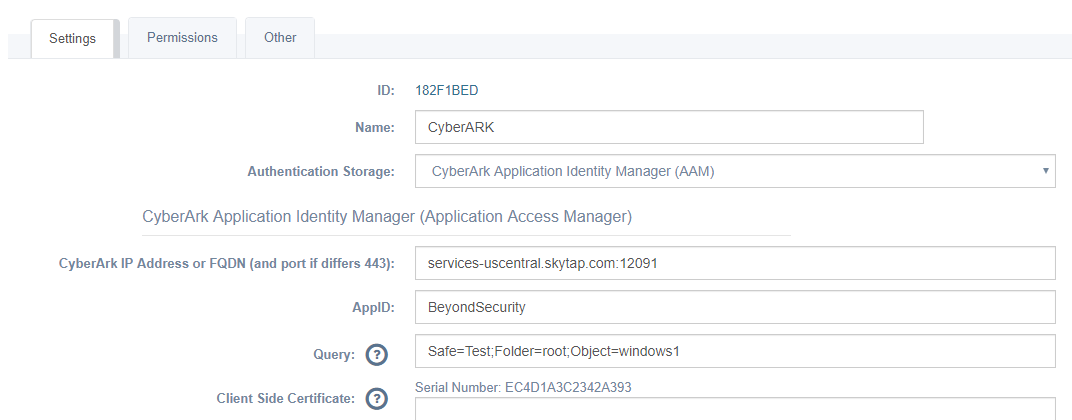Open the Other tab
This screenshot has height=420, width=1072.
(280, 38)
